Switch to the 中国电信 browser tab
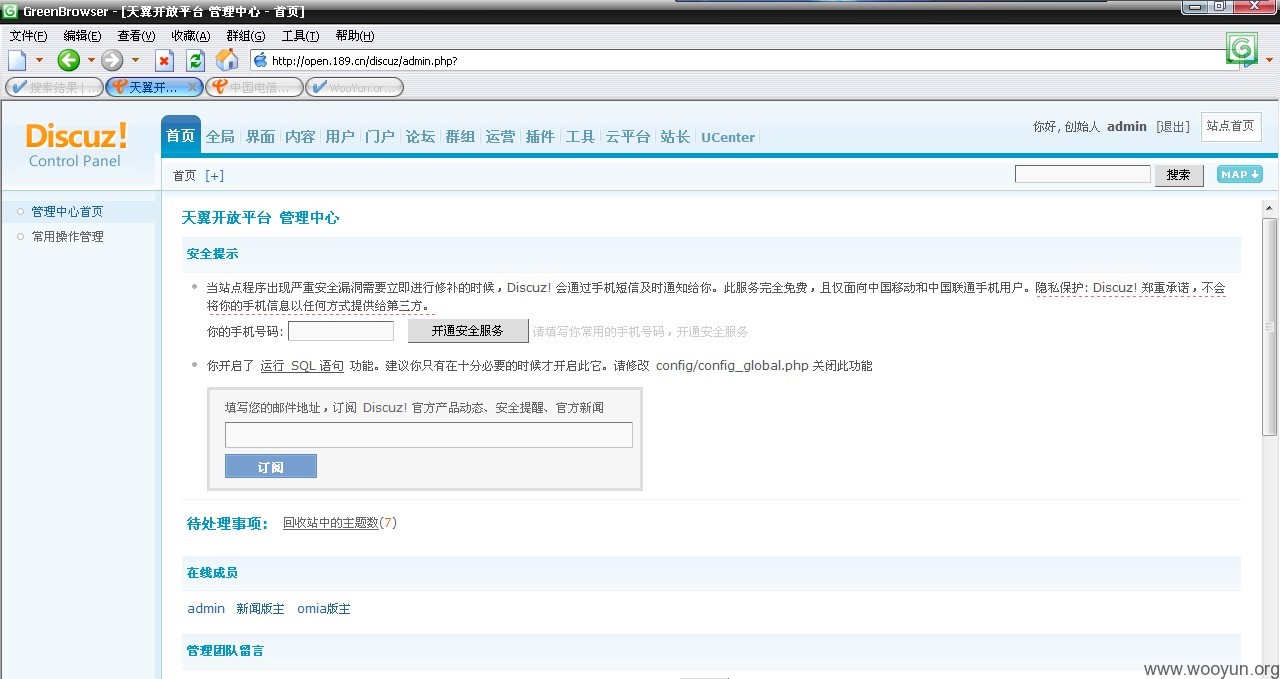Screen dimensions: 1280x679 pos(254,87)
